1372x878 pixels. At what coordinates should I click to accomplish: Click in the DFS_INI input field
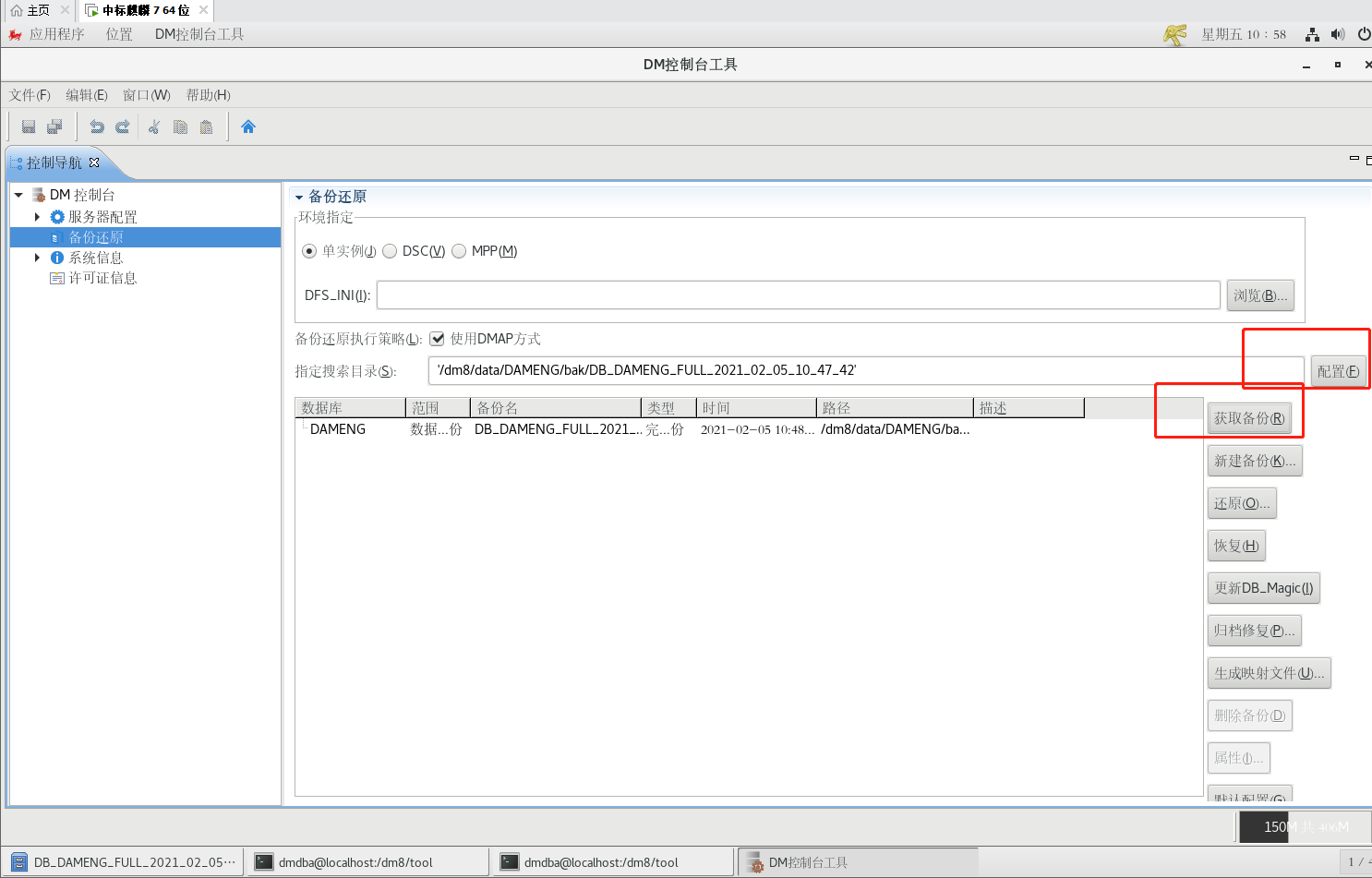[x=799, y=295]
